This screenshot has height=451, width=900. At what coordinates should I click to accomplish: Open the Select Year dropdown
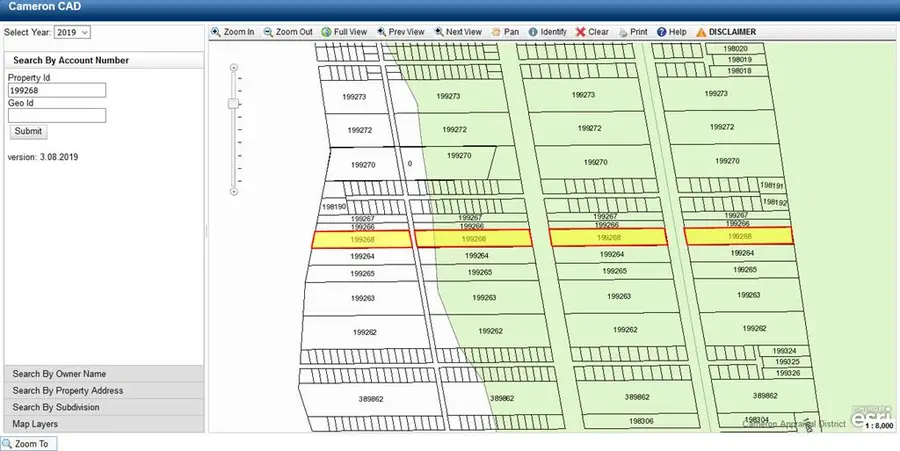point(71,32)
